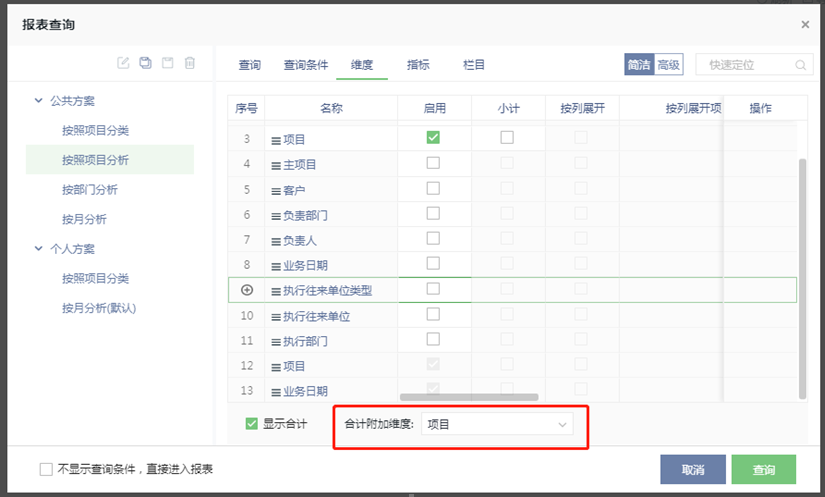Click the table's horizontal scrollbar

(x=469, y=397)
